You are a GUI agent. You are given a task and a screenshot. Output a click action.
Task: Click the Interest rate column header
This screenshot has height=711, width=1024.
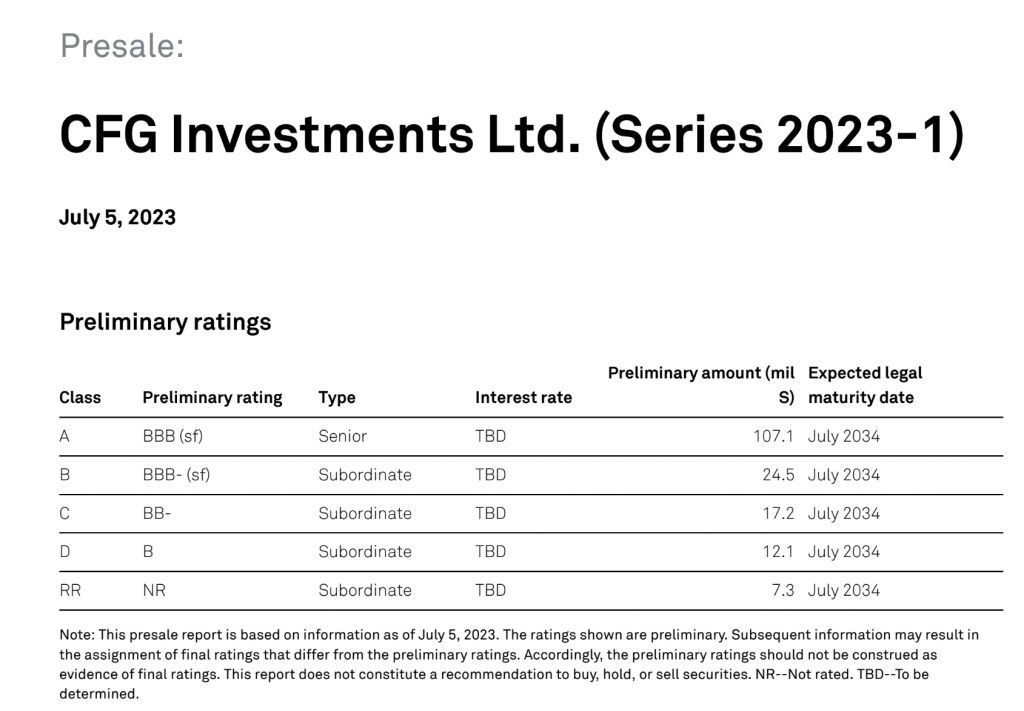tap(523, 397)
